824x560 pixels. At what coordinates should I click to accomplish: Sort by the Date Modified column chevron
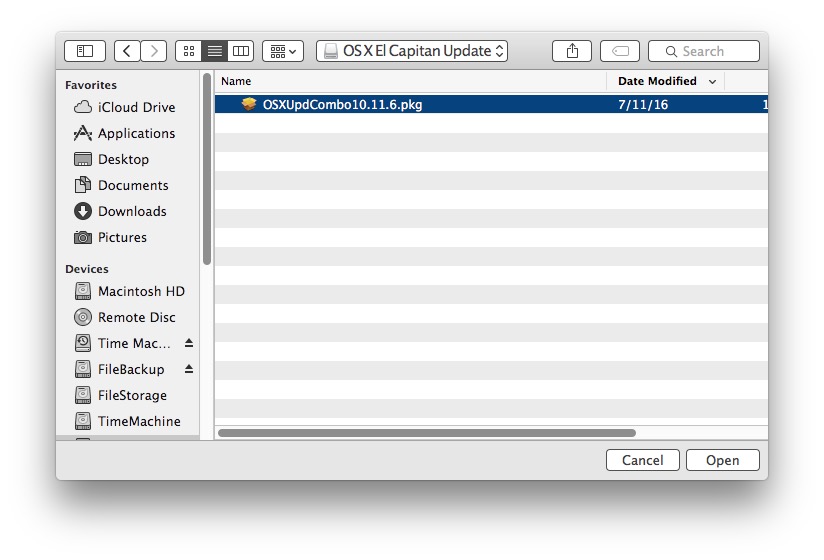(712, 82)
